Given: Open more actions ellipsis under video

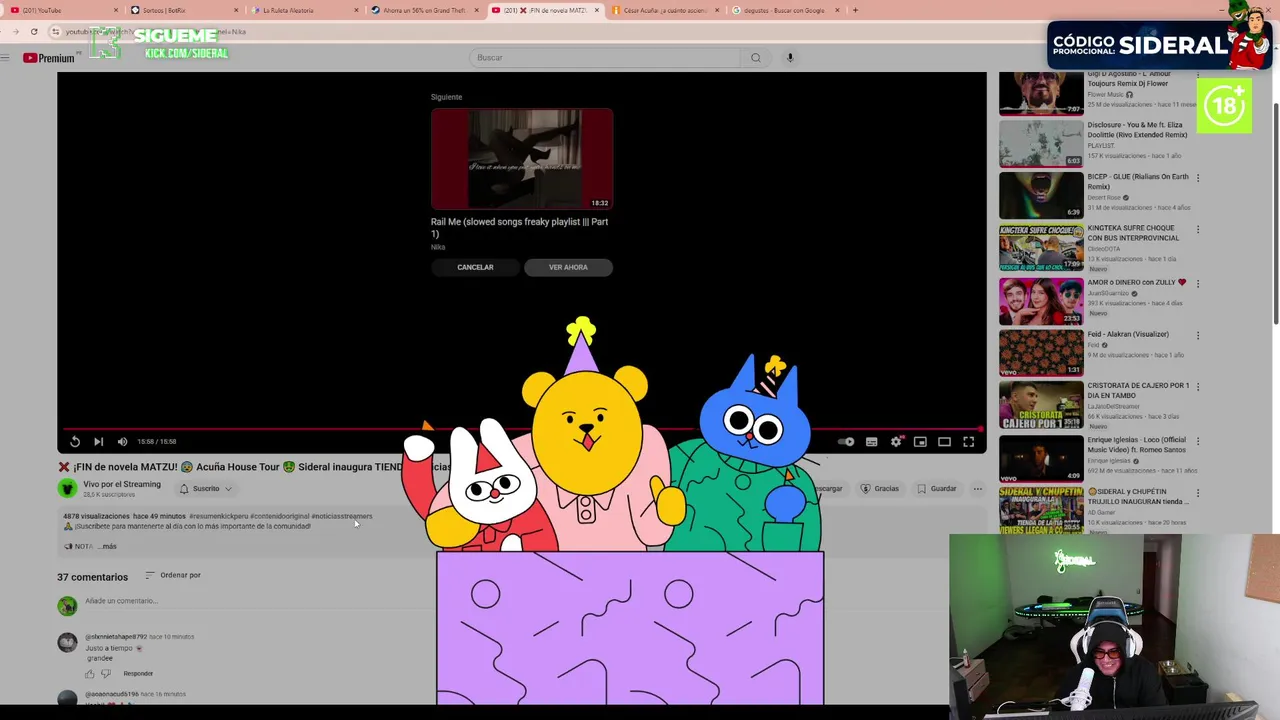Looking at the screenshot, I should (978, 489).
